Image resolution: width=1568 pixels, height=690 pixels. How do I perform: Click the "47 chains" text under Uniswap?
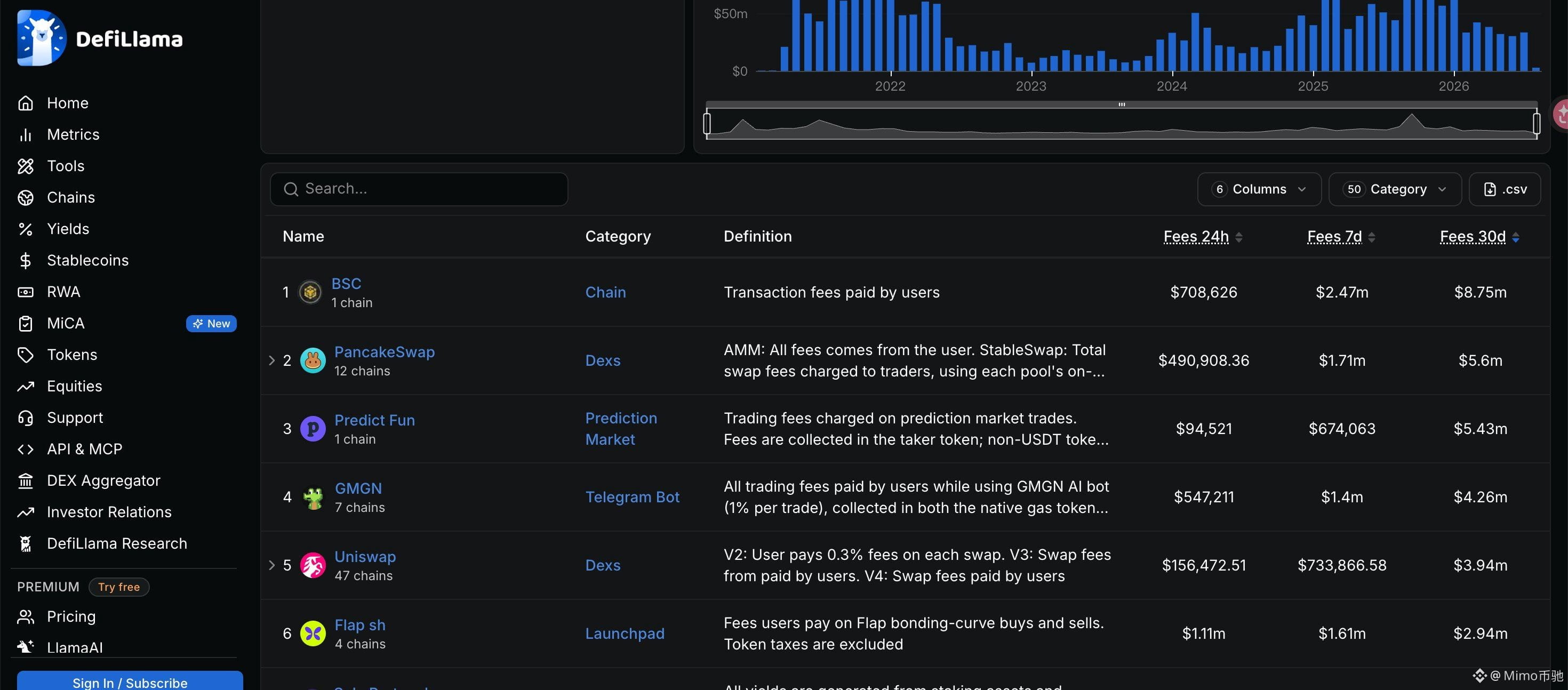point(363,575)
